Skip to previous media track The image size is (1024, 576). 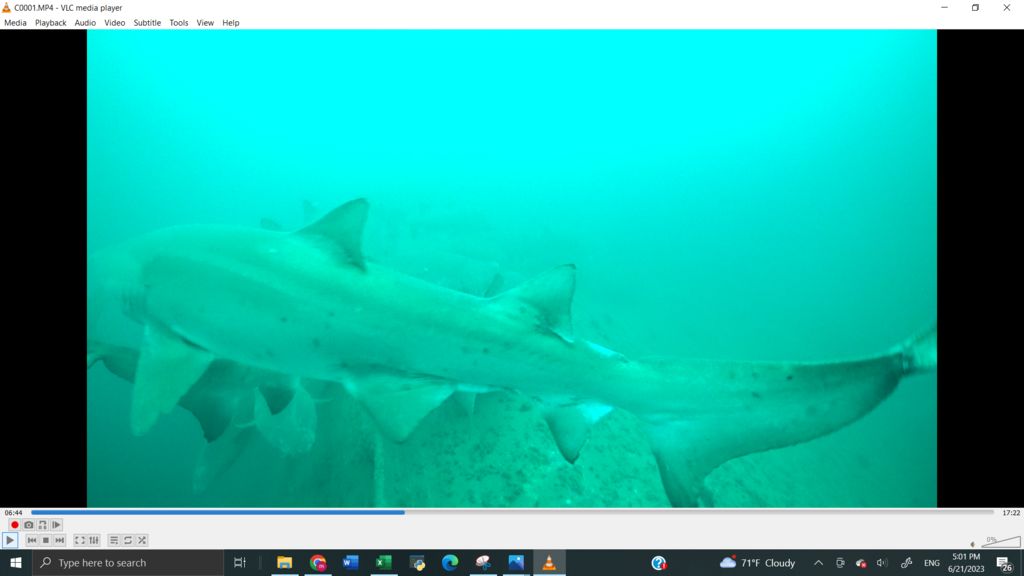[32, 540]
